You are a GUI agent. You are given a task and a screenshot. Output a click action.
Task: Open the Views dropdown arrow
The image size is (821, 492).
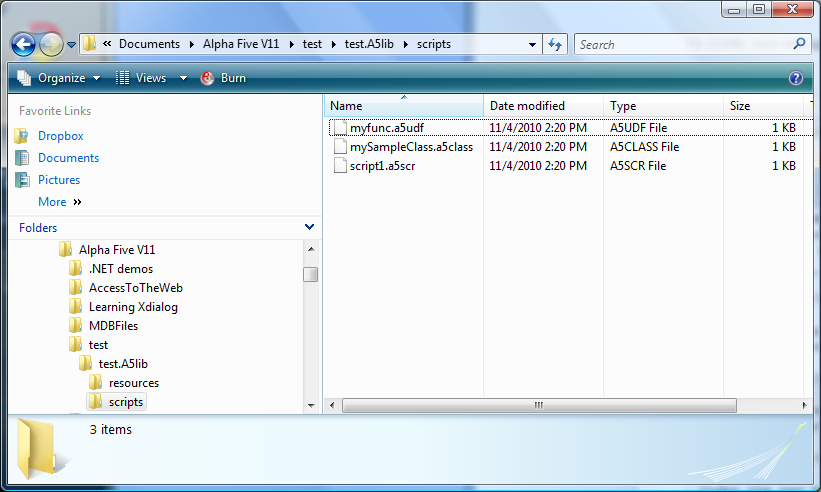183,79
